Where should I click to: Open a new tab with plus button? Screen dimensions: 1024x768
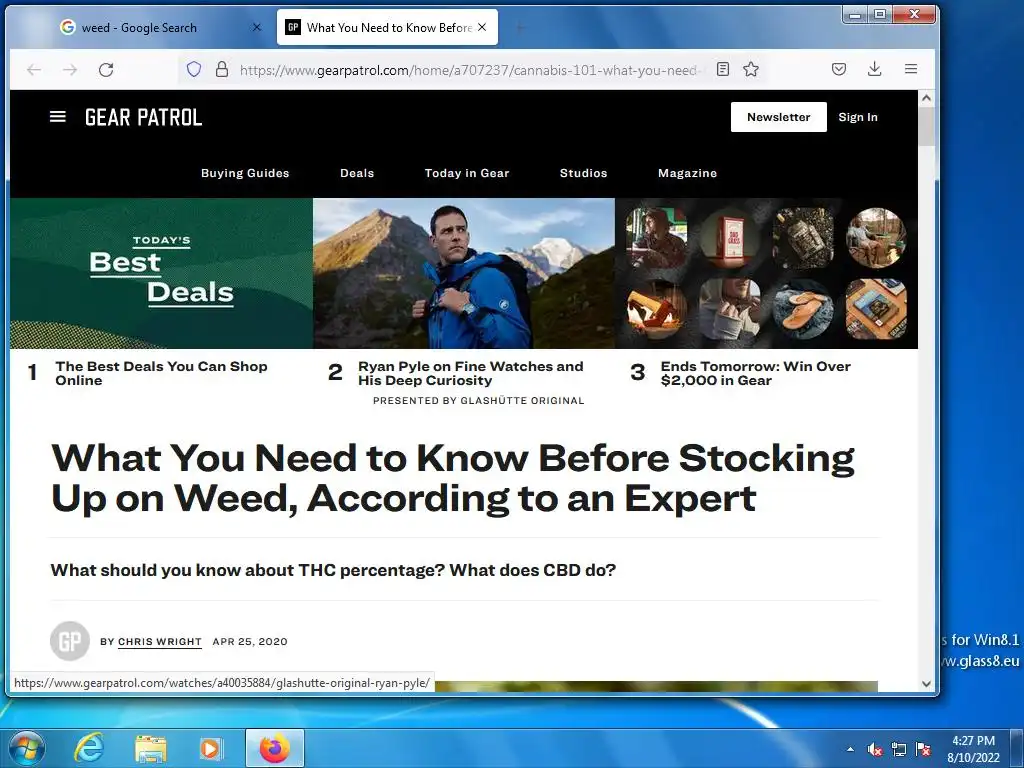click(520, 27)
